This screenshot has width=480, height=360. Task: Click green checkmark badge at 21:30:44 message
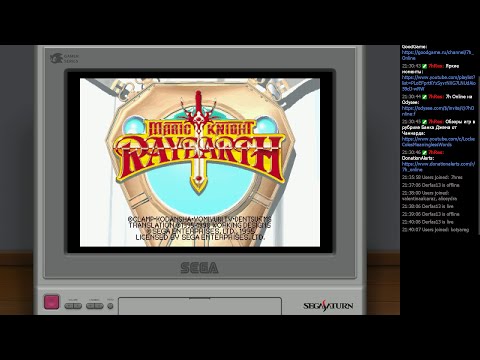coord(424,97)
